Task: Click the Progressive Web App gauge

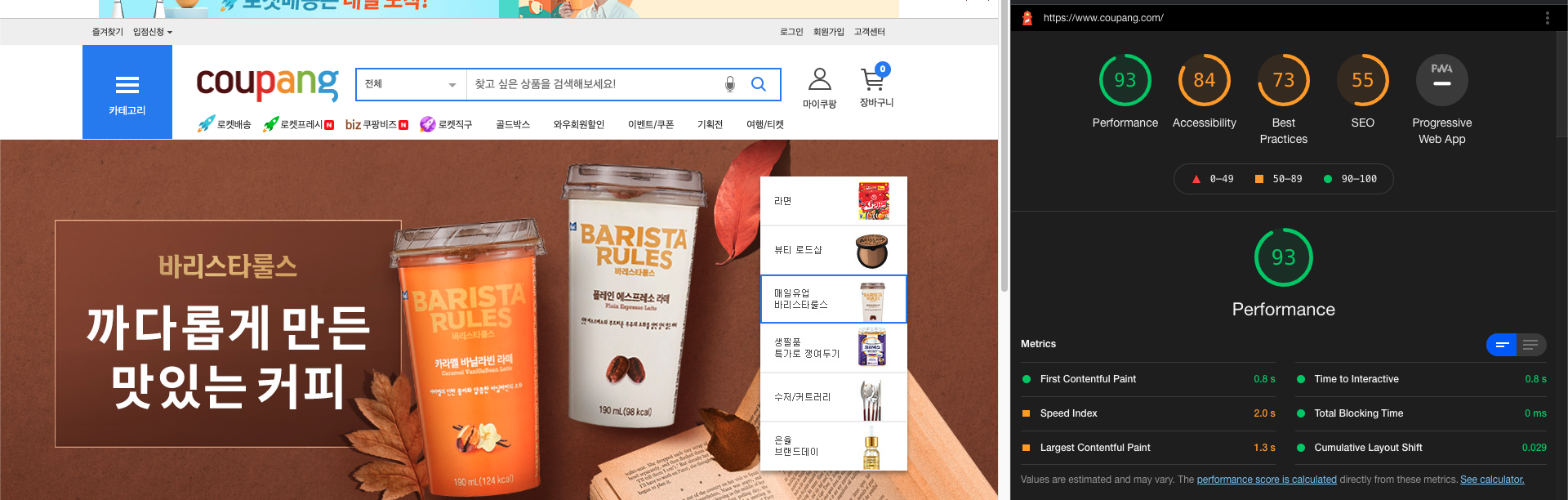Action: point(1441,80)
